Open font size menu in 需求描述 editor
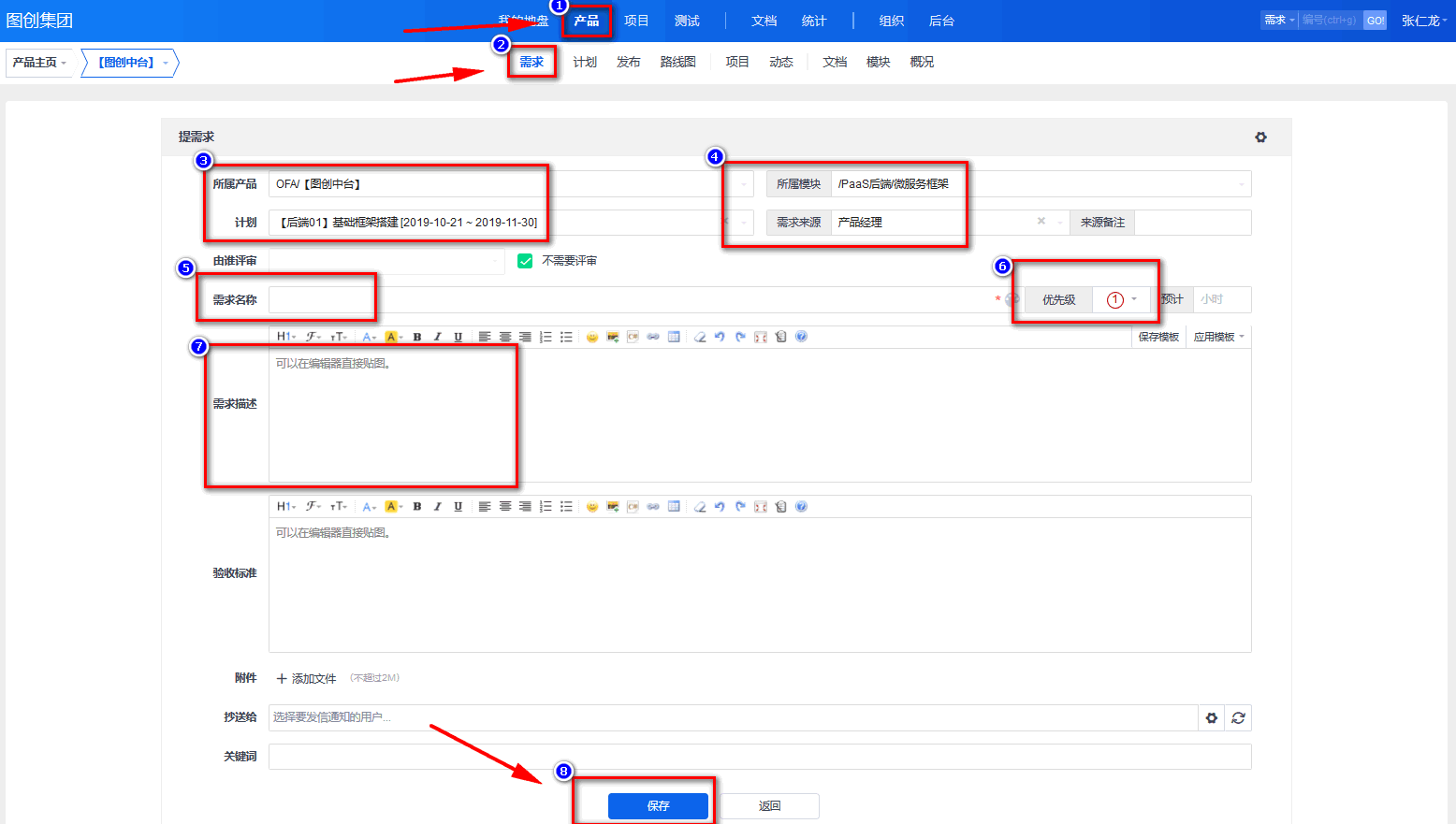Image resolution: width=1456 pixels, height=824 pixels. coord(338,337)
